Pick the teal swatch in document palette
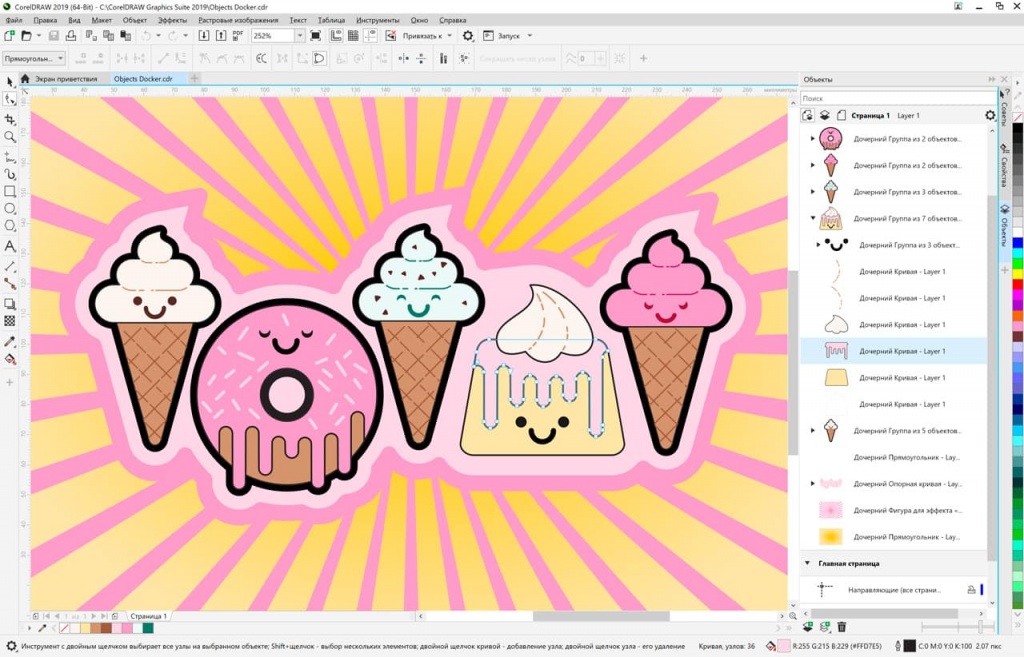The image size is (1024, 657). (148, 628)
